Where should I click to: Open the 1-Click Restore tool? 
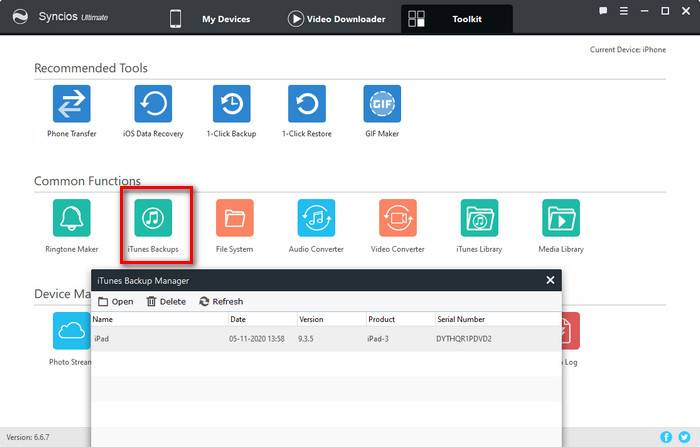(x=307, y=104)
